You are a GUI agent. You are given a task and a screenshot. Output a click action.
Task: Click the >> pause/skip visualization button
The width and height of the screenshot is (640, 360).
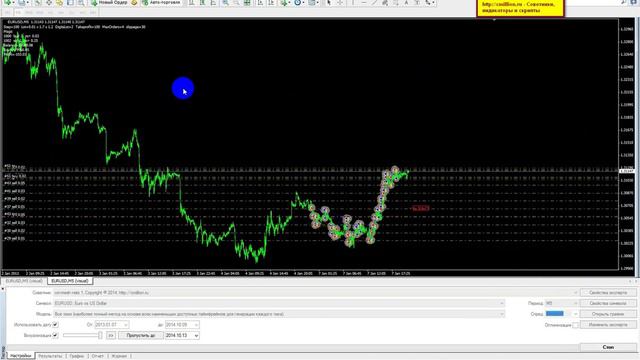click(x=111, y=335)
